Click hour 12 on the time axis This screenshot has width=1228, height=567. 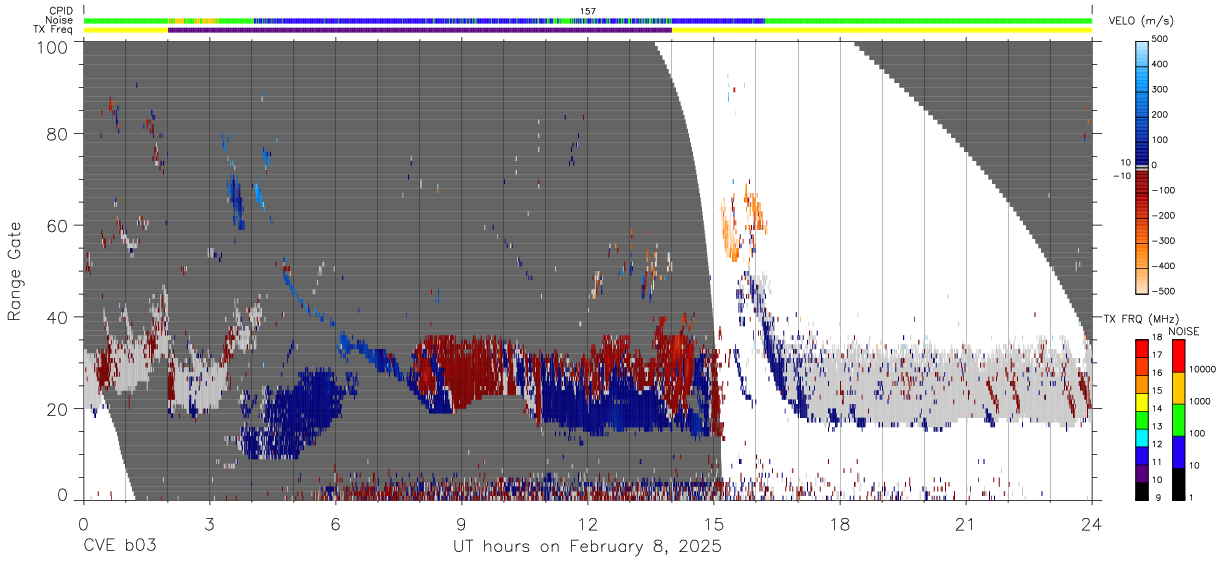coord(587,525)
